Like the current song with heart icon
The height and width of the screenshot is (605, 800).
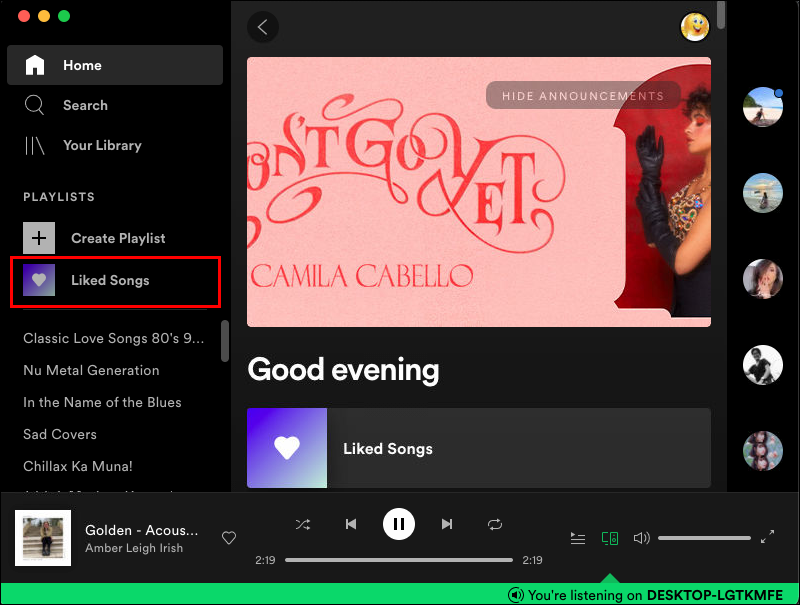(x=229, y=538)
